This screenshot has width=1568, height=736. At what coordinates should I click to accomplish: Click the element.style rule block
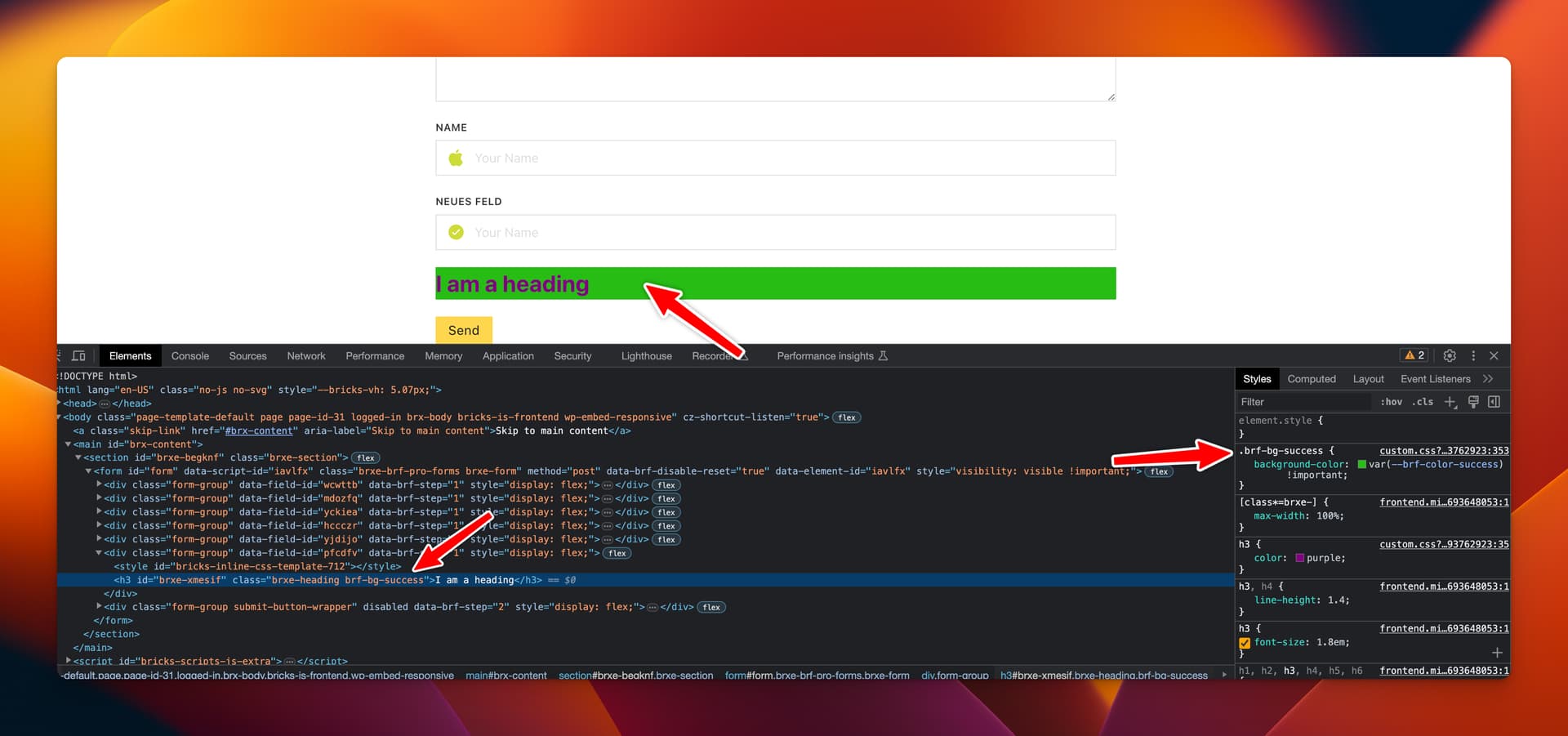coord(1372,427)
